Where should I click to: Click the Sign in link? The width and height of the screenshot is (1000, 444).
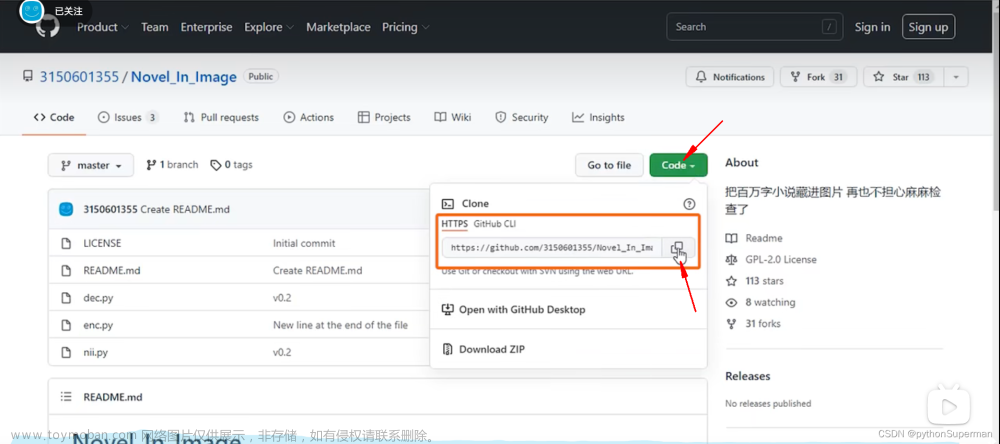pos(872,27)
